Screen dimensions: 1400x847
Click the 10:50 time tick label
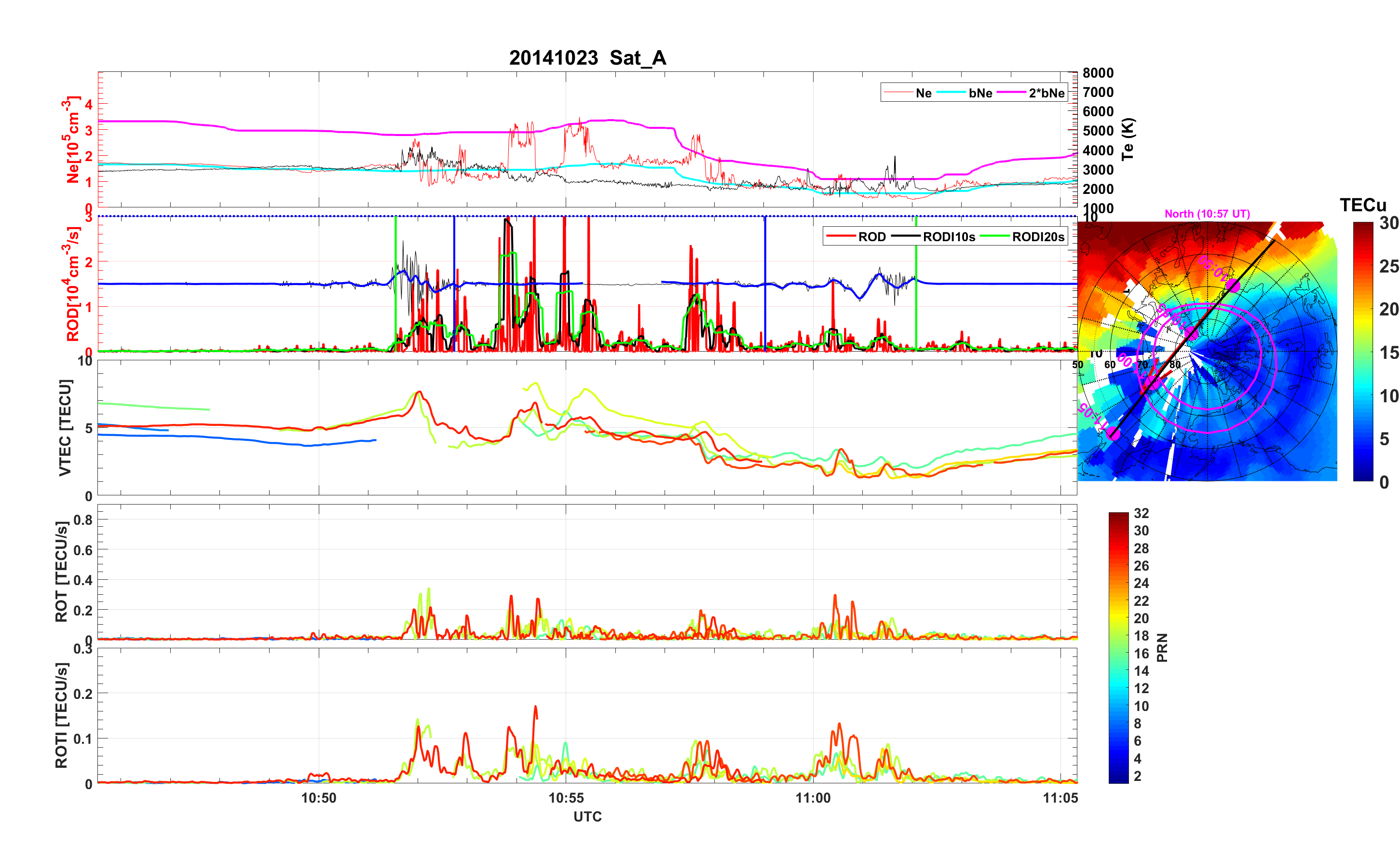click(x=318, y=797)
